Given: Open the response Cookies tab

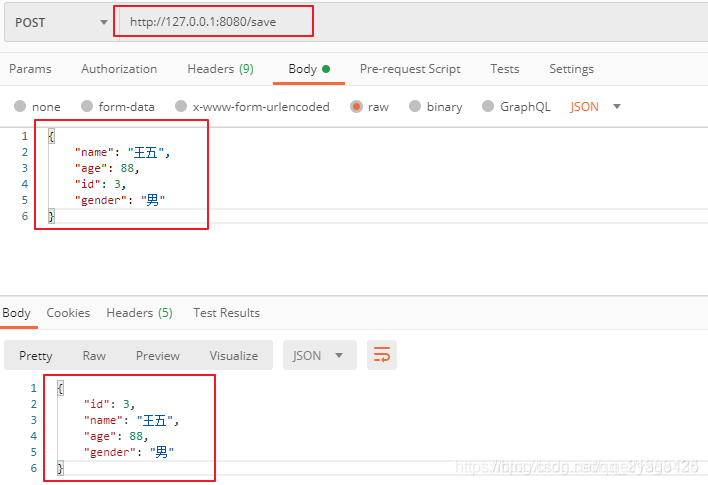Looking at the screenshot, I should tap(68, 312).
